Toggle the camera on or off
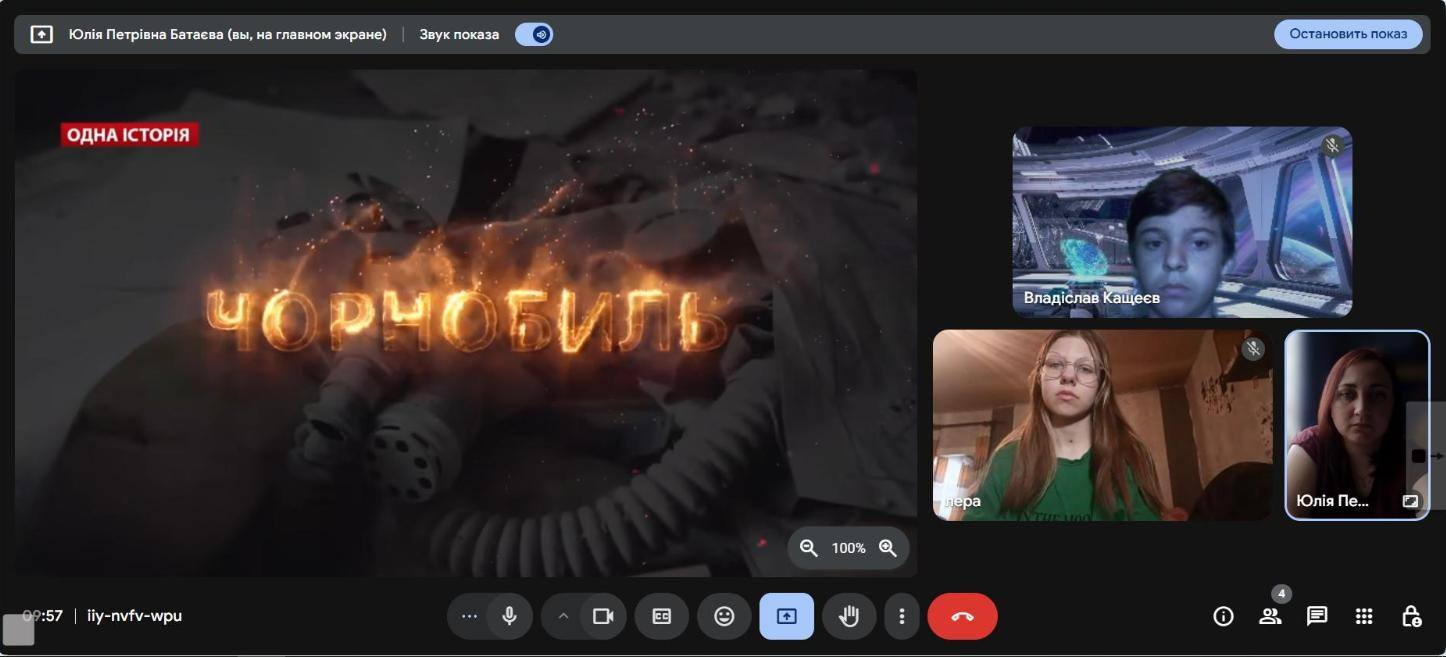This screenshot has height=657, width=1446. coord(603,616)
